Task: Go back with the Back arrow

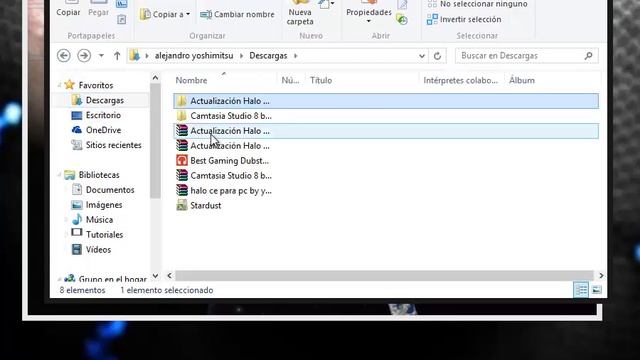Action: [x=64, y=56]
